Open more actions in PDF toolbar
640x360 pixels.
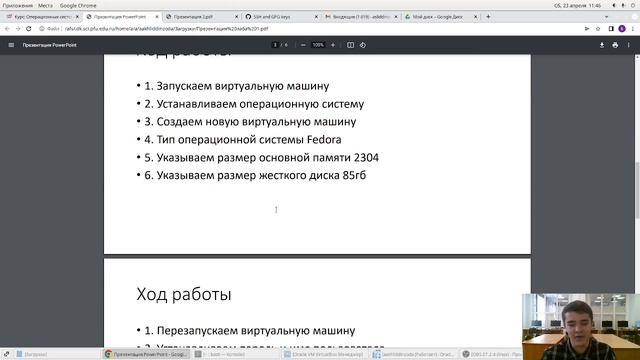point(629,45)
